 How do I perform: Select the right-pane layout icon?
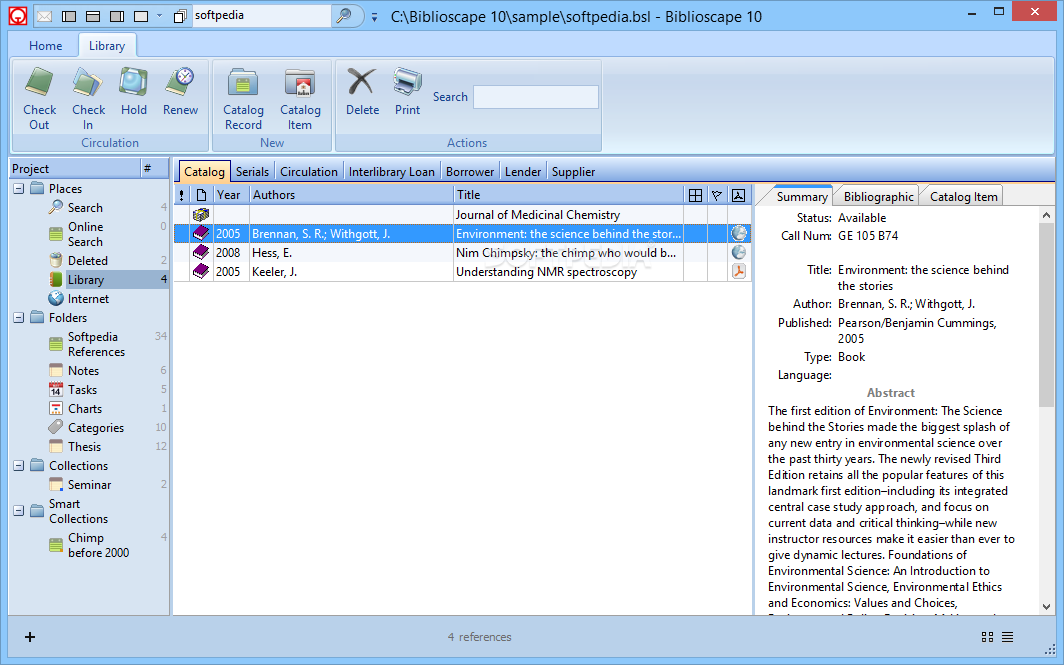pos(117,16)
